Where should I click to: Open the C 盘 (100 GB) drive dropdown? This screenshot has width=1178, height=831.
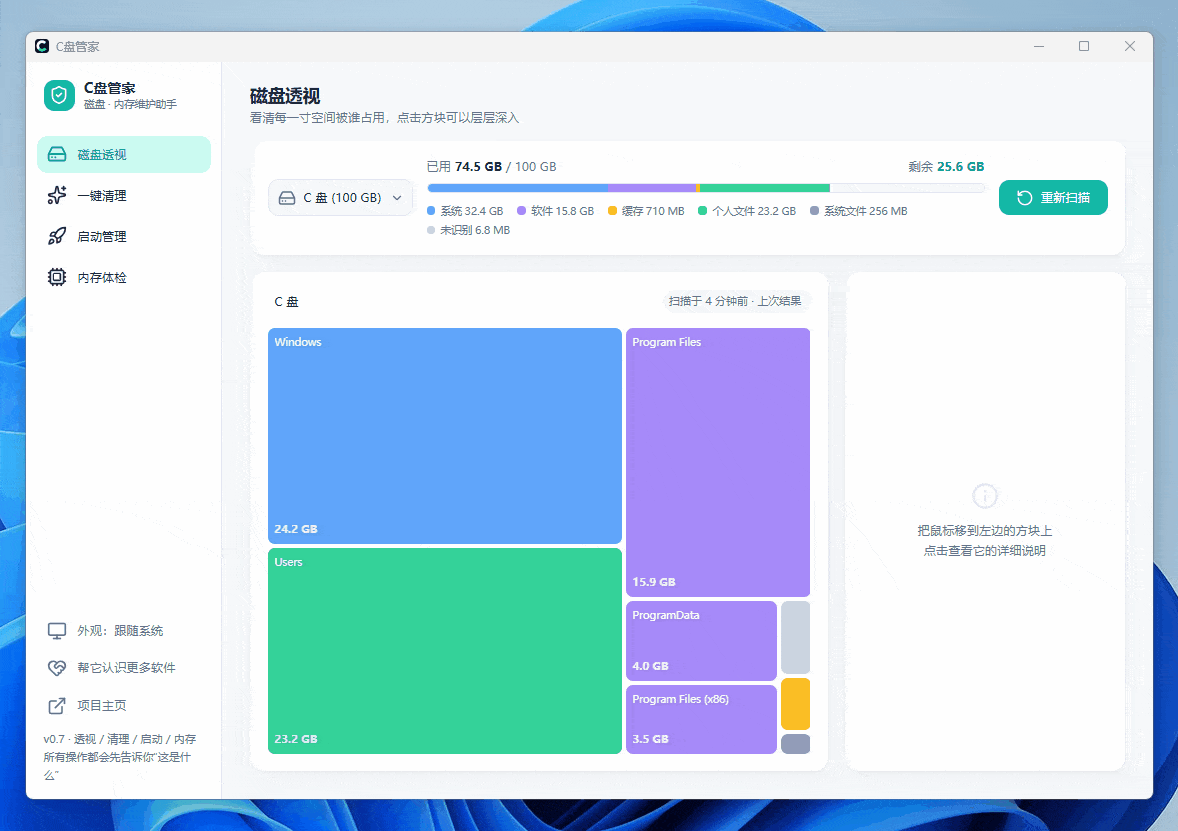[x=341, y=198]
